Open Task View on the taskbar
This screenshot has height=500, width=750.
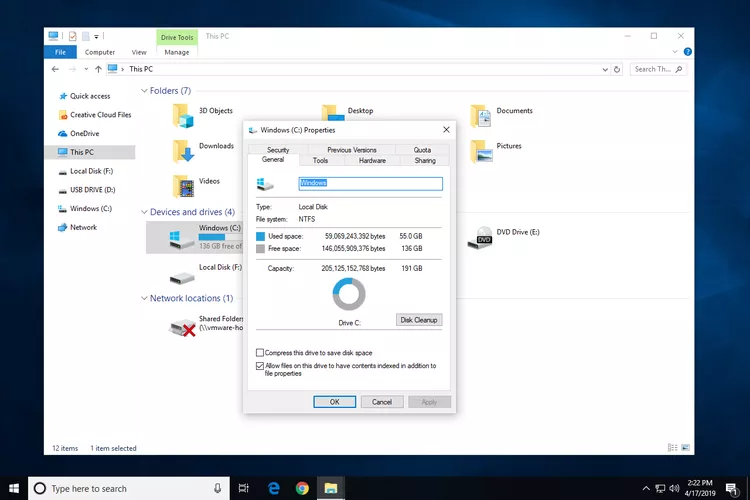click(243, 488)
